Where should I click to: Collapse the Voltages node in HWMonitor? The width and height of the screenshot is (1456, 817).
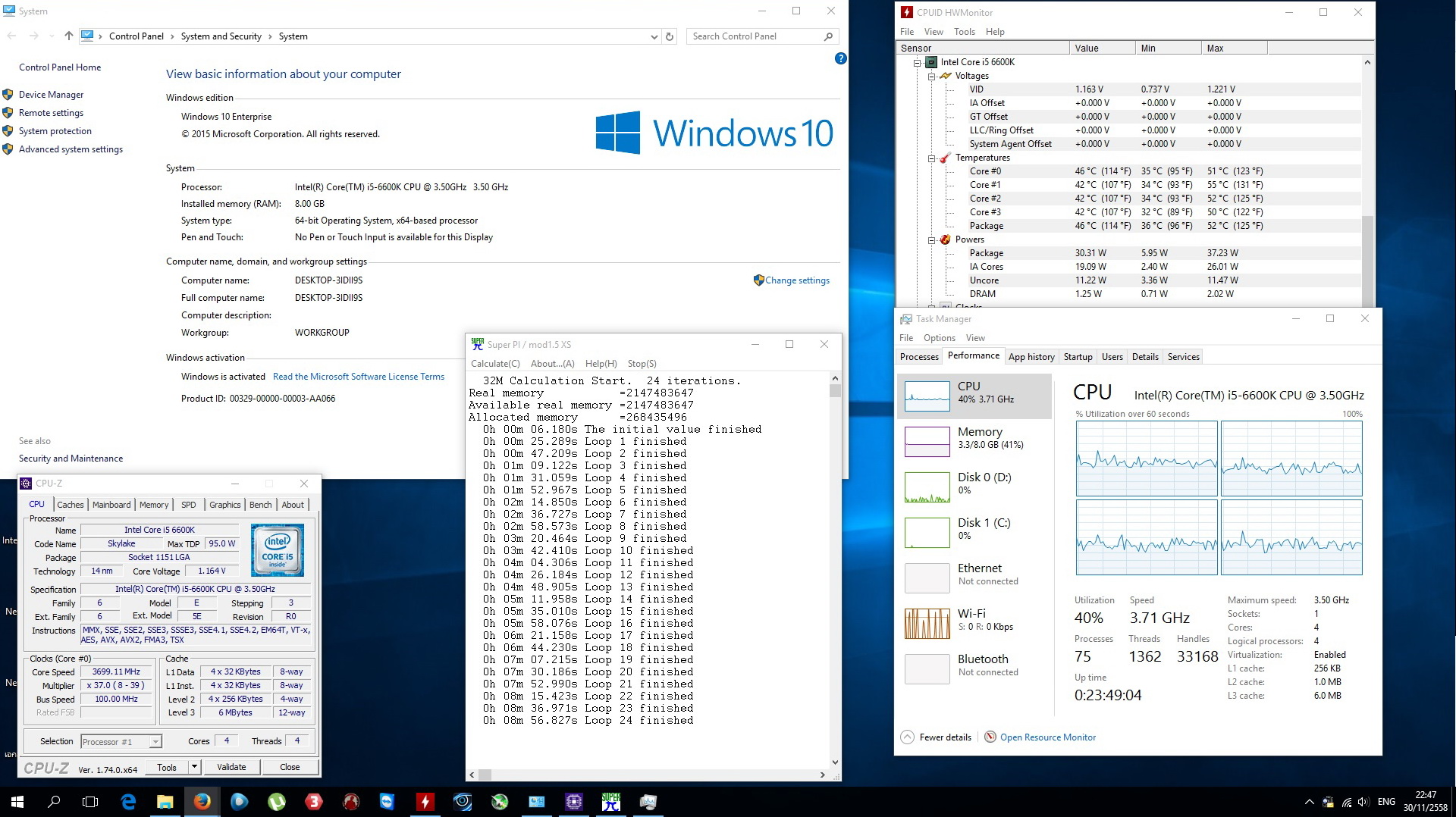coord(931,76)
